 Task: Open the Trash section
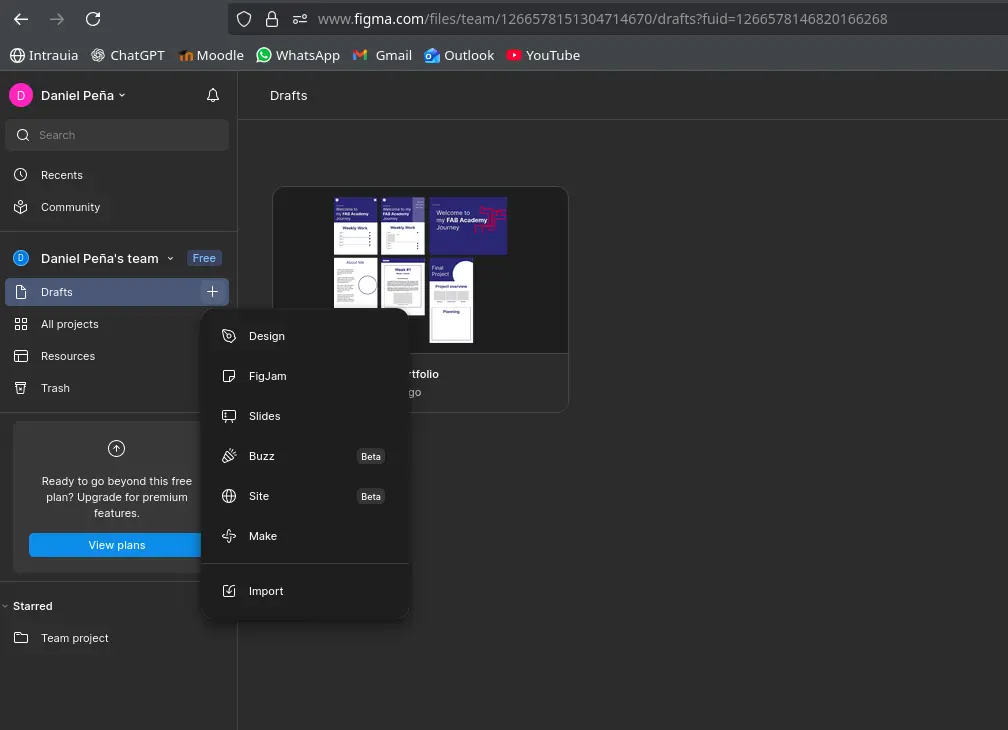[55, 388]
